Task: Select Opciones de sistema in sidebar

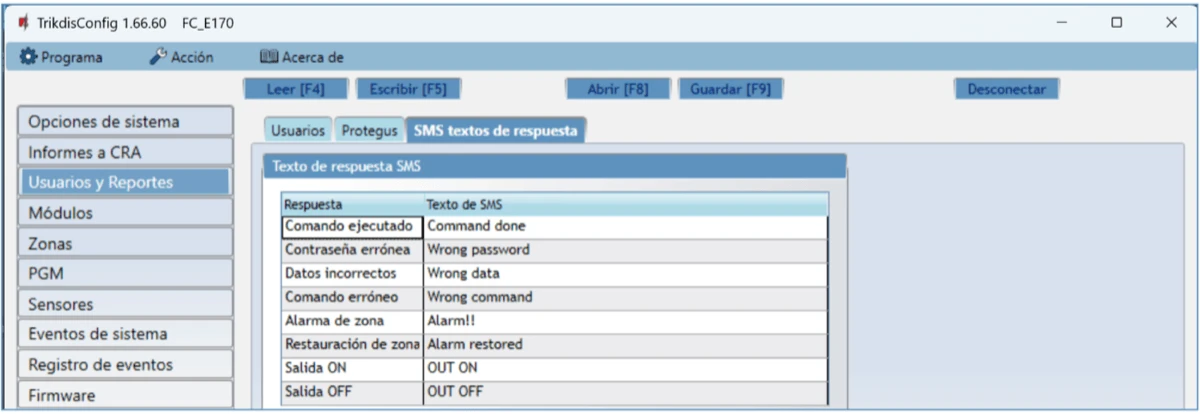Action: pos(124,122)
